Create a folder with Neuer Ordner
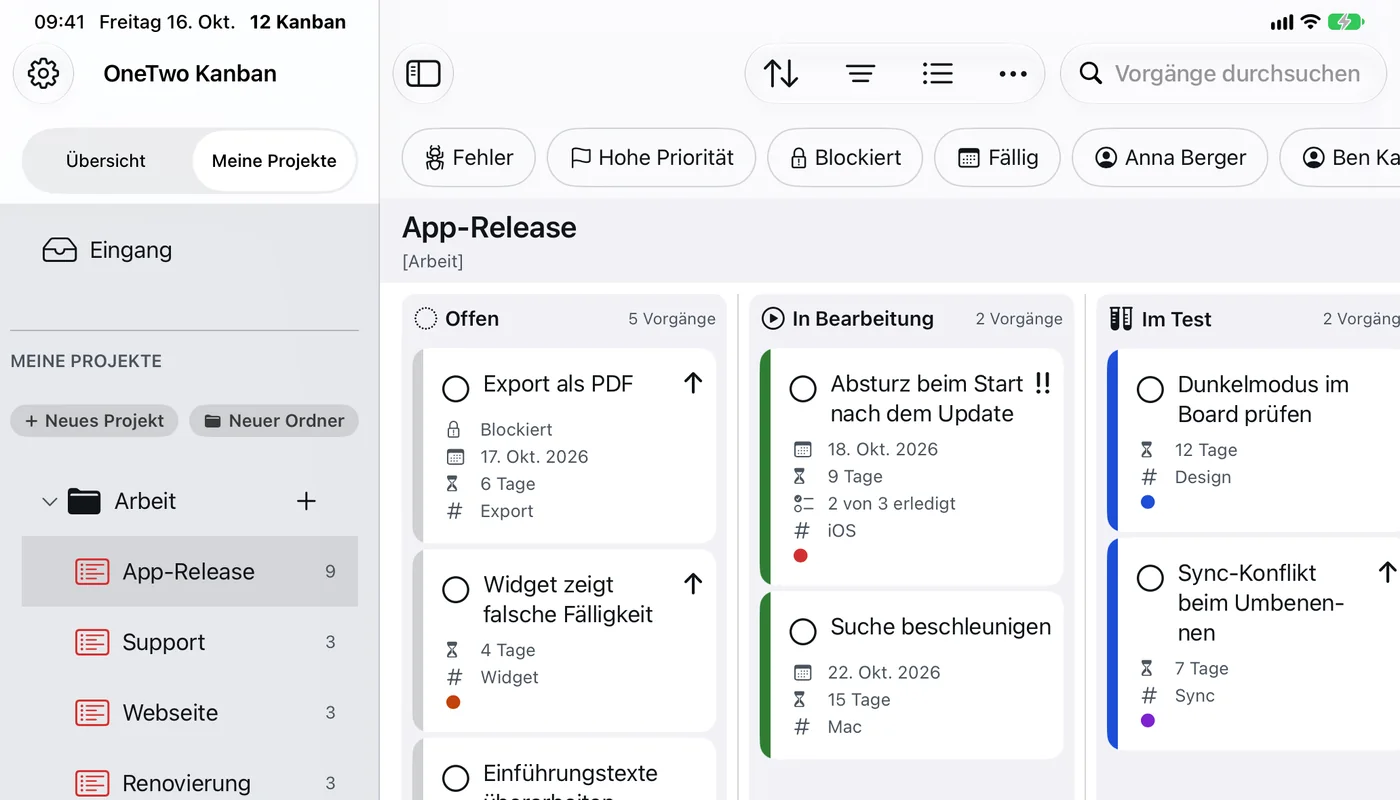Viewport: 1400px width, 800px height. pyautogui.click(x=274, y=421)
